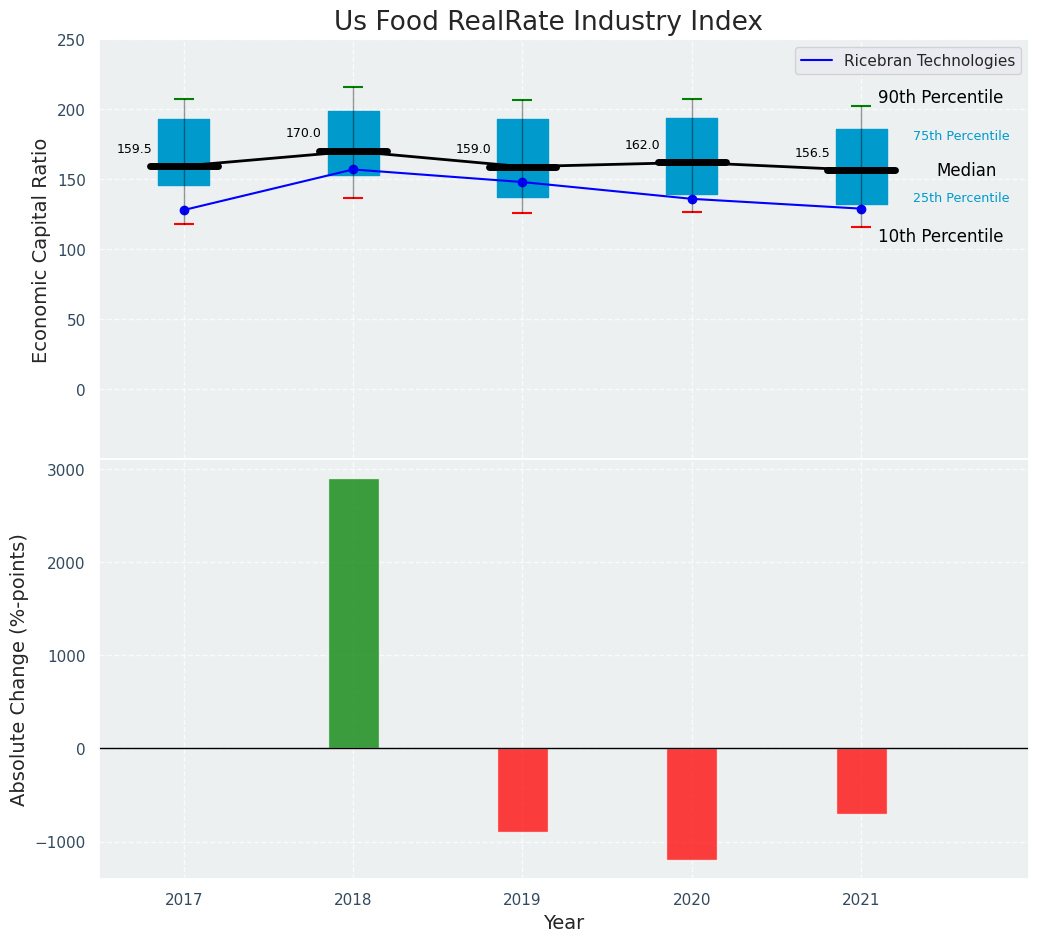1039x942 pixels.
Task: Click the 90th Percentile annotation
Action: [940, 97]
